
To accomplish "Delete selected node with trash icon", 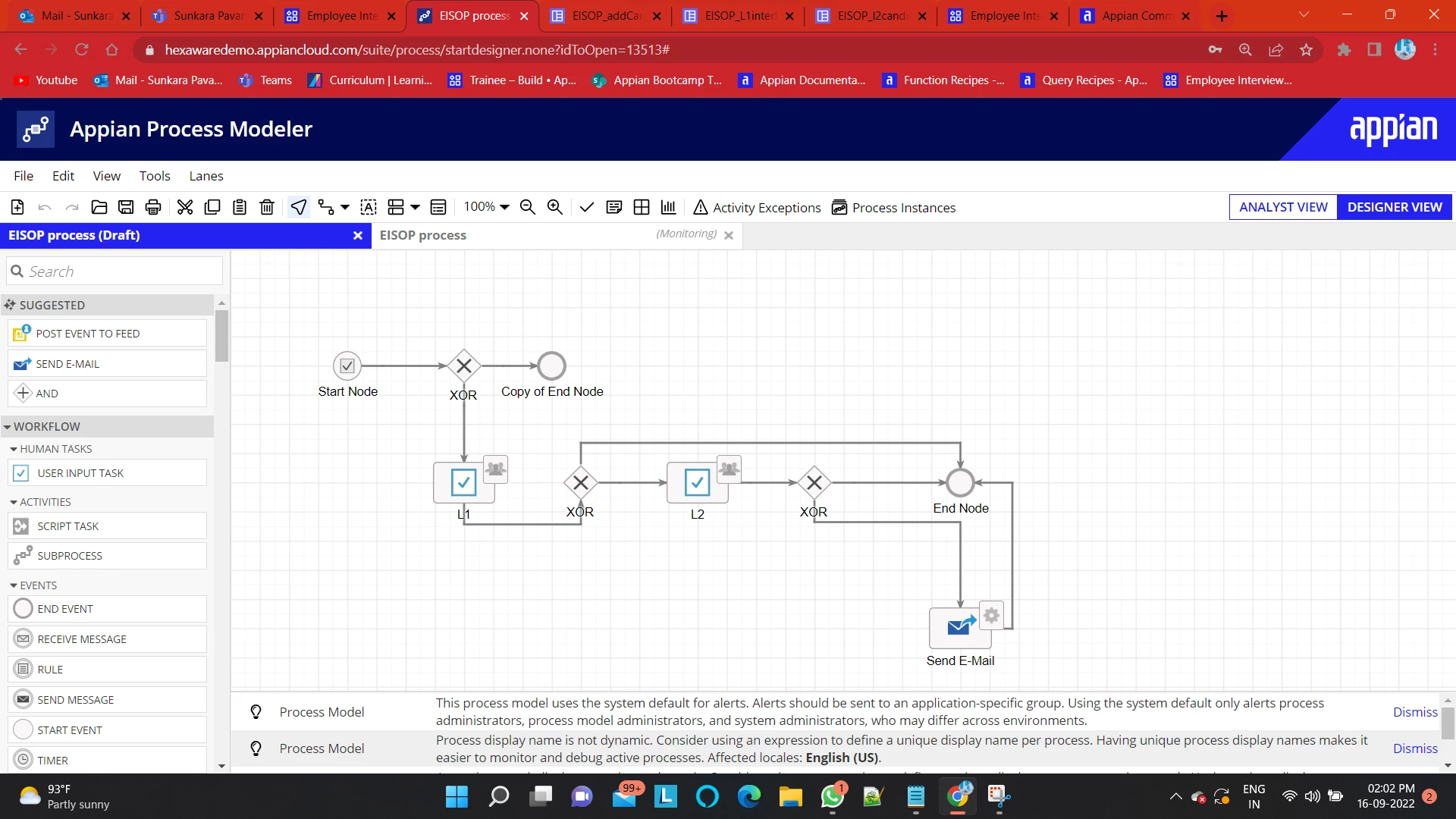I will (267, 207).
